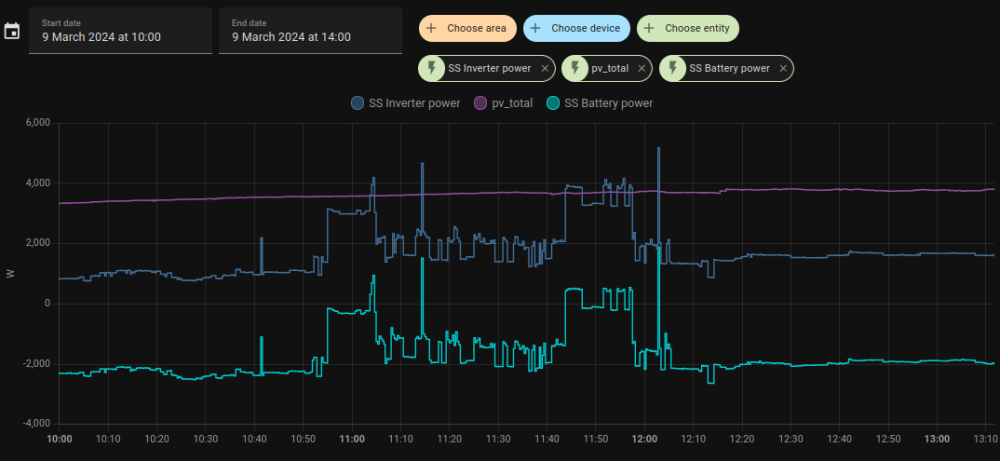Viewport: 1000px width, 461px height.
Task: Select the SS Inverter power chip label
Action: tap(490, 69)
